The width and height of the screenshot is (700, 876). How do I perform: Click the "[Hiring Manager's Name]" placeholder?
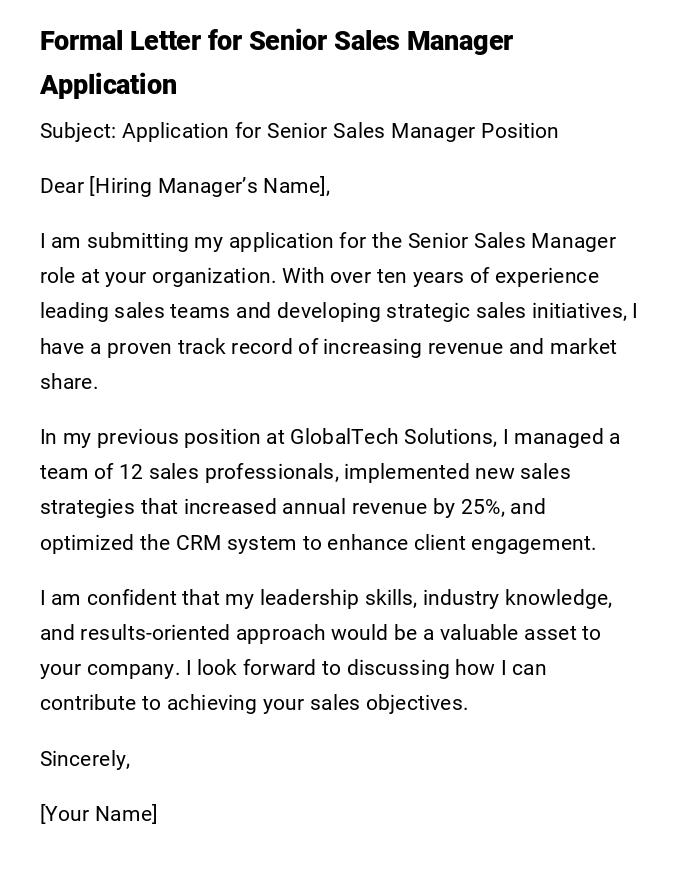tap(209, 186)
